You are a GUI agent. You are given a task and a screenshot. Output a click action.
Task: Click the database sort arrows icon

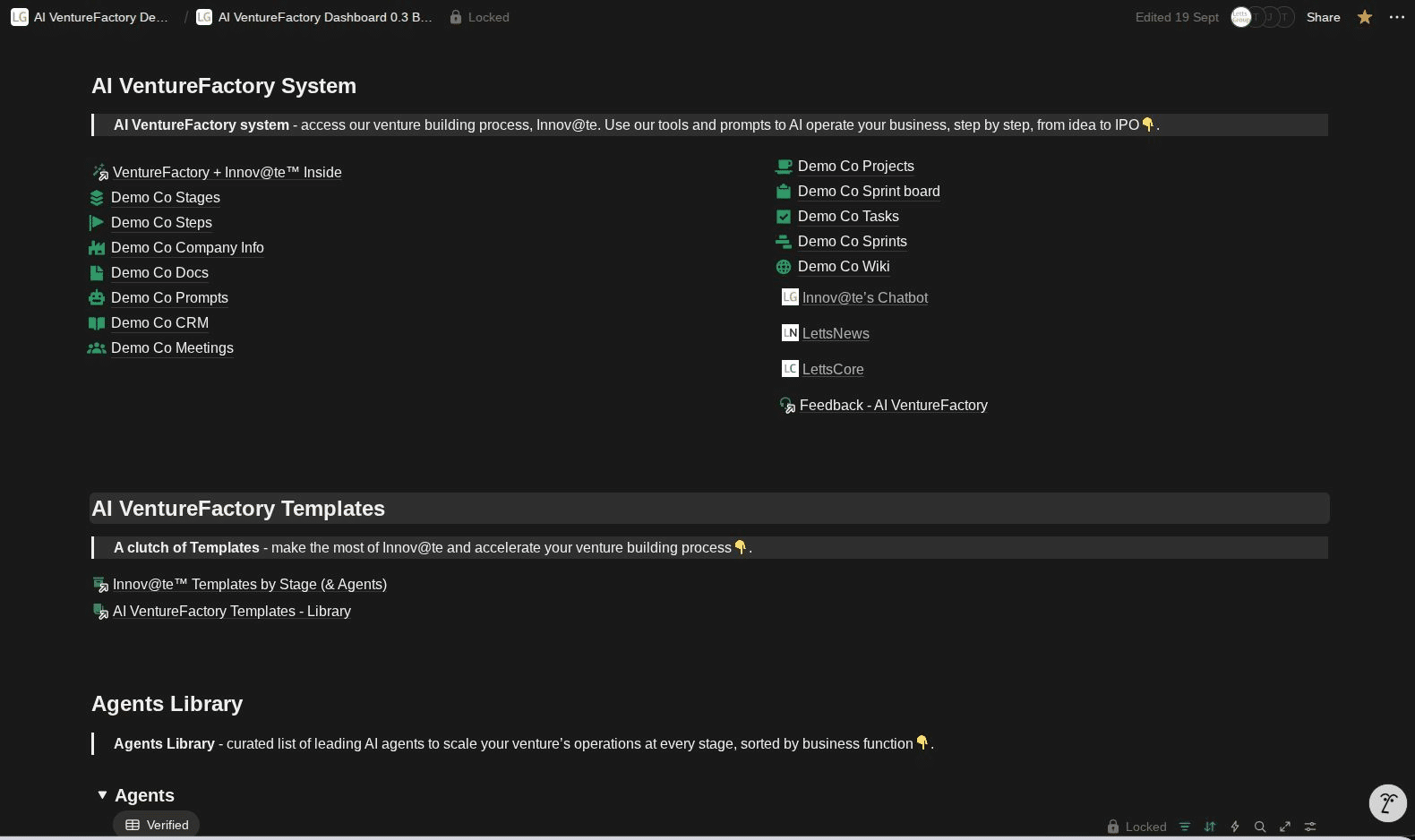pos(1210,827)
